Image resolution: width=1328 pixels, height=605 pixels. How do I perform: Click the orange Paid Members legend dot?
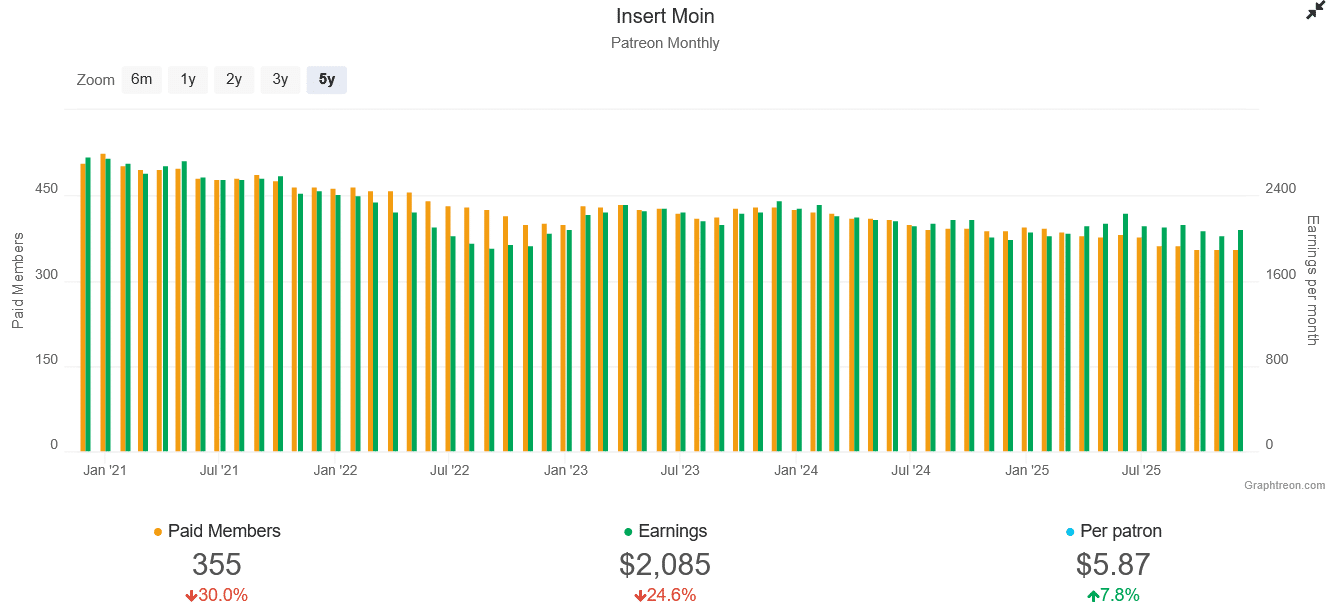(158, 532)
